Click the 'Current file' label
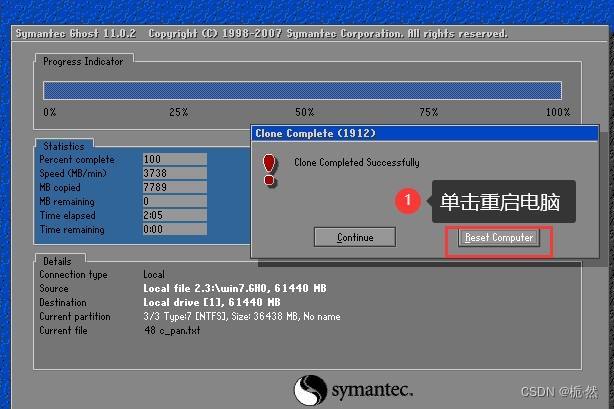This screenshot has height=409, width=614. [x=63, y=331]
